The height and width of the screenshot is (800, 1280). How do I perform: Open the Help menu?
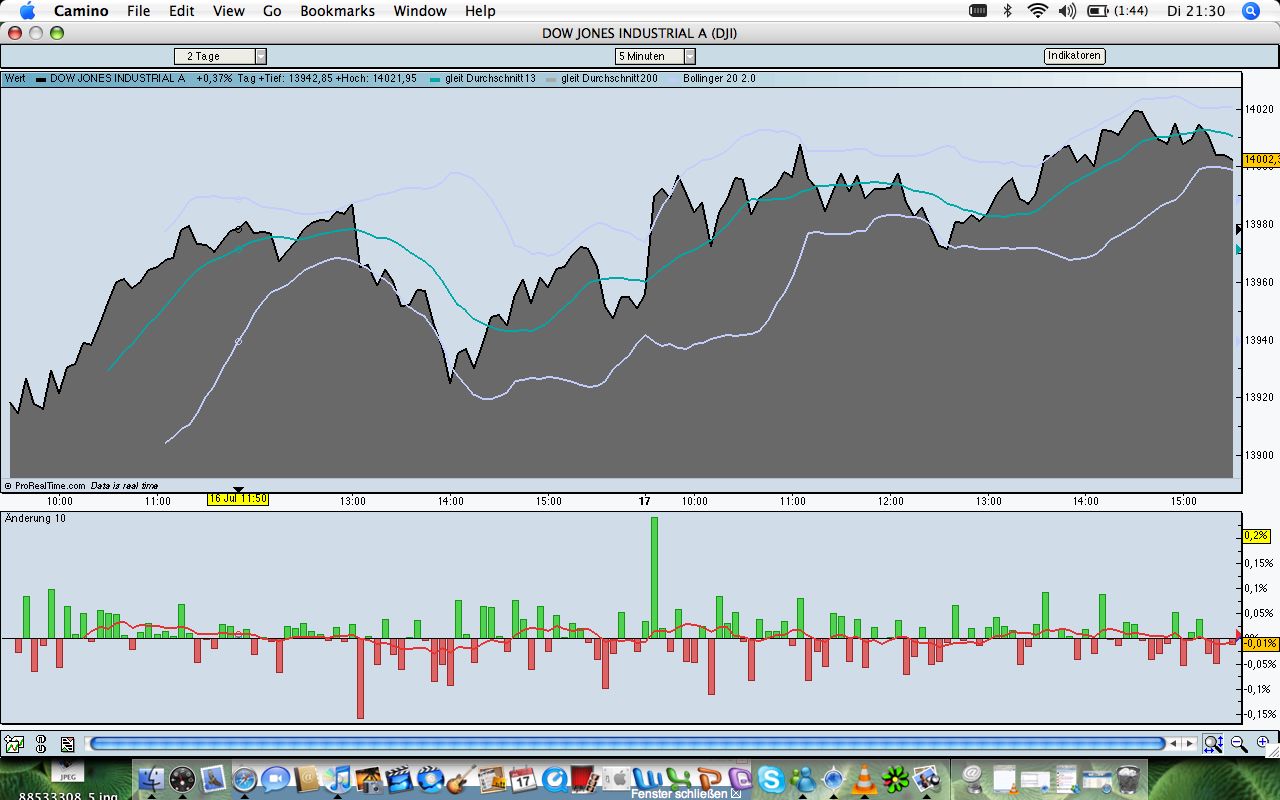[x=480, y=11]
